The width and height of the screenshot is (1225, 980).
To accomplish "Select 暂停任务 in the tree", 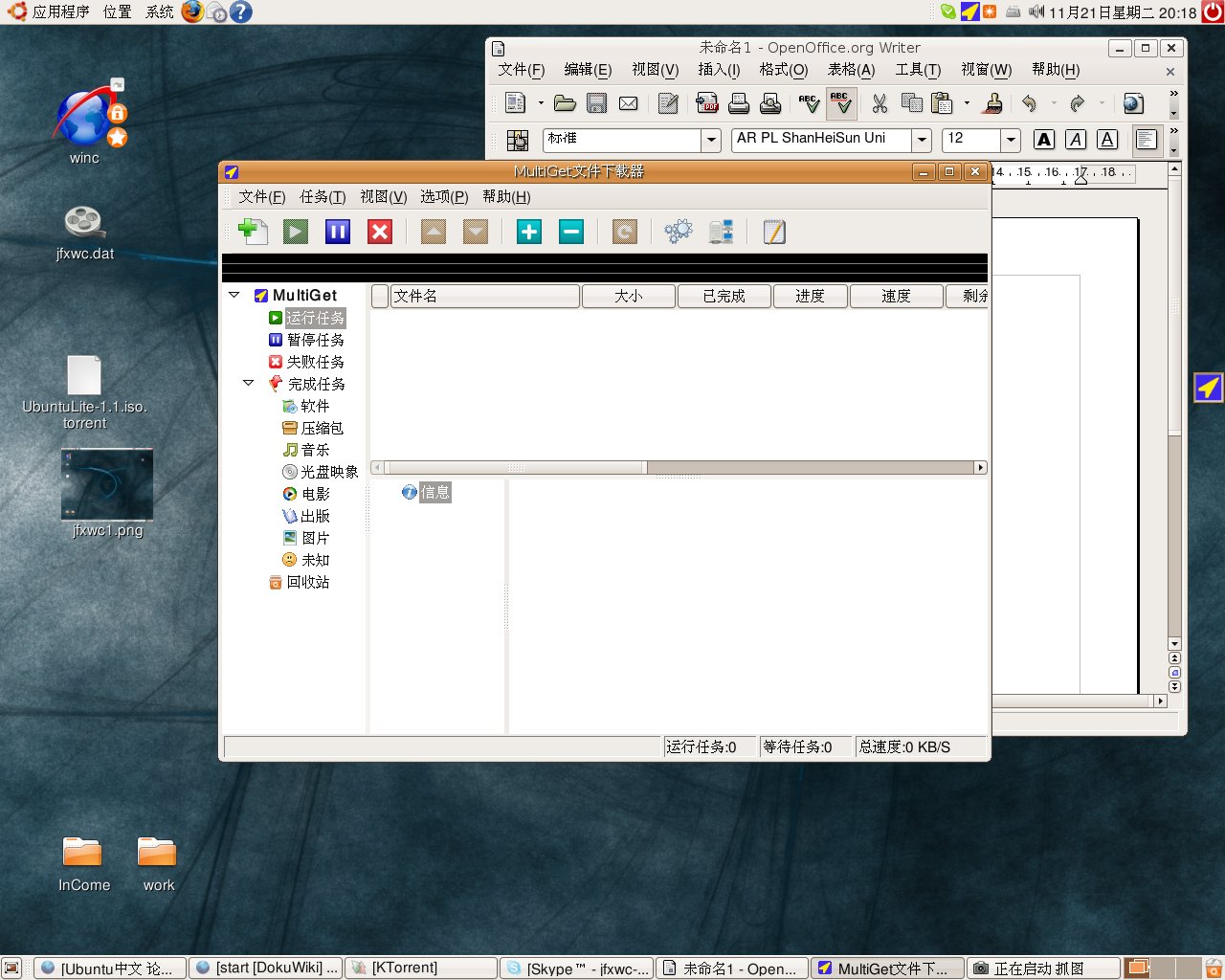I will [x=307, y=340].
